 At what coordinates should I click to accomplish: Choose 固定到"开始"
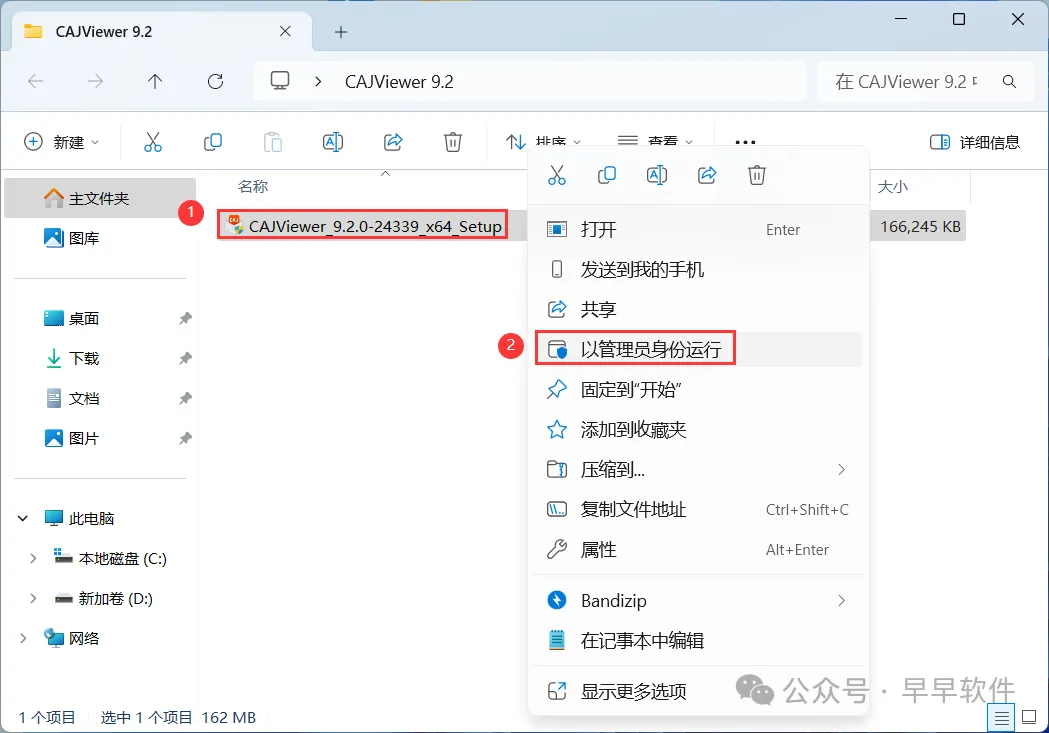(x=698, y=389)
